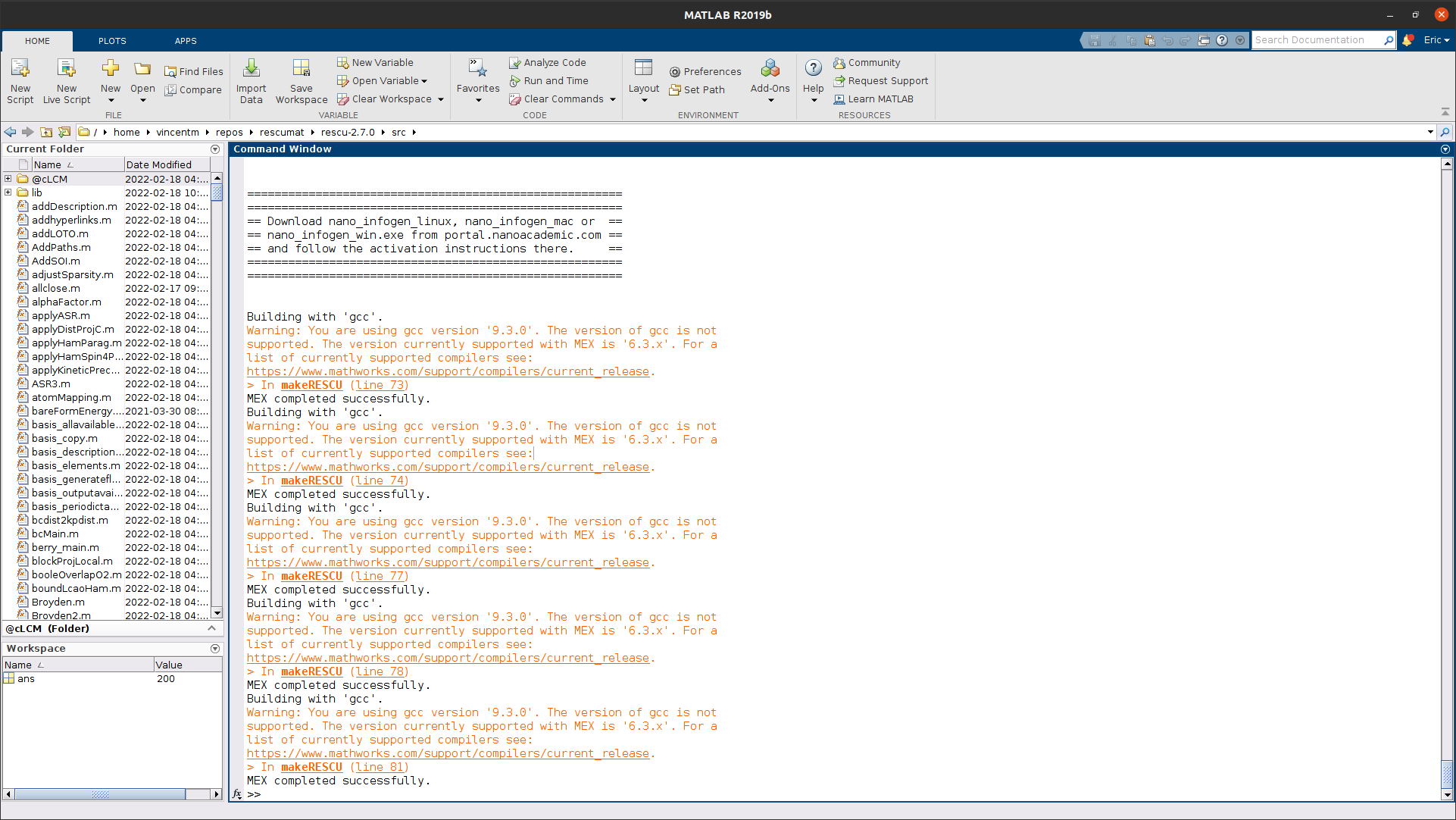This screenshot has width=1456, height=820.
Task: Open the Eric account dropdown
Action: coord(1436,40)
